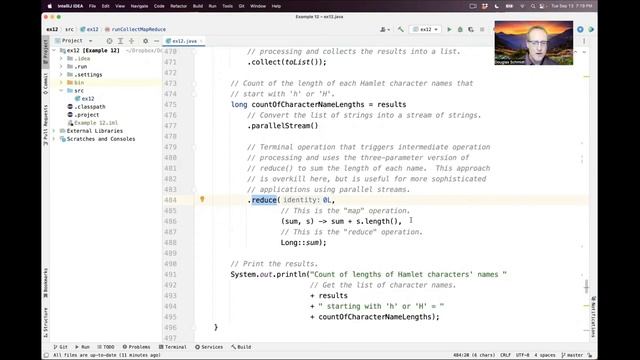Open the Build tool window

pyautogui.click(x=241, y=347)
